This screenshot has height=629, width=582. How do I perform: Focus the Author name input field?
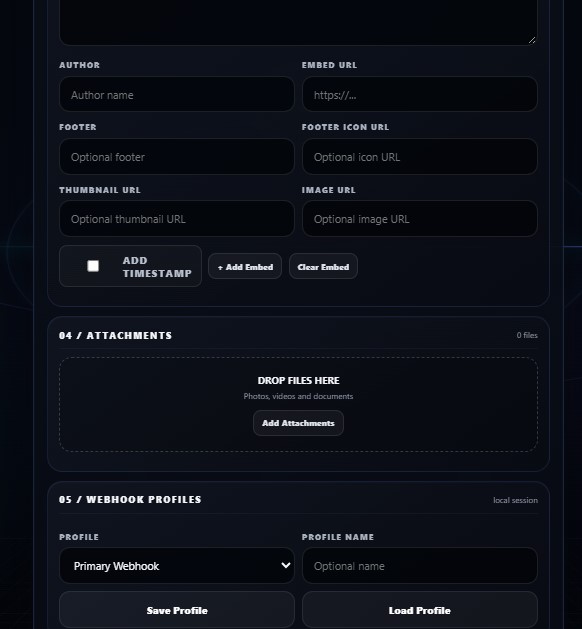[x=176, y=94]
